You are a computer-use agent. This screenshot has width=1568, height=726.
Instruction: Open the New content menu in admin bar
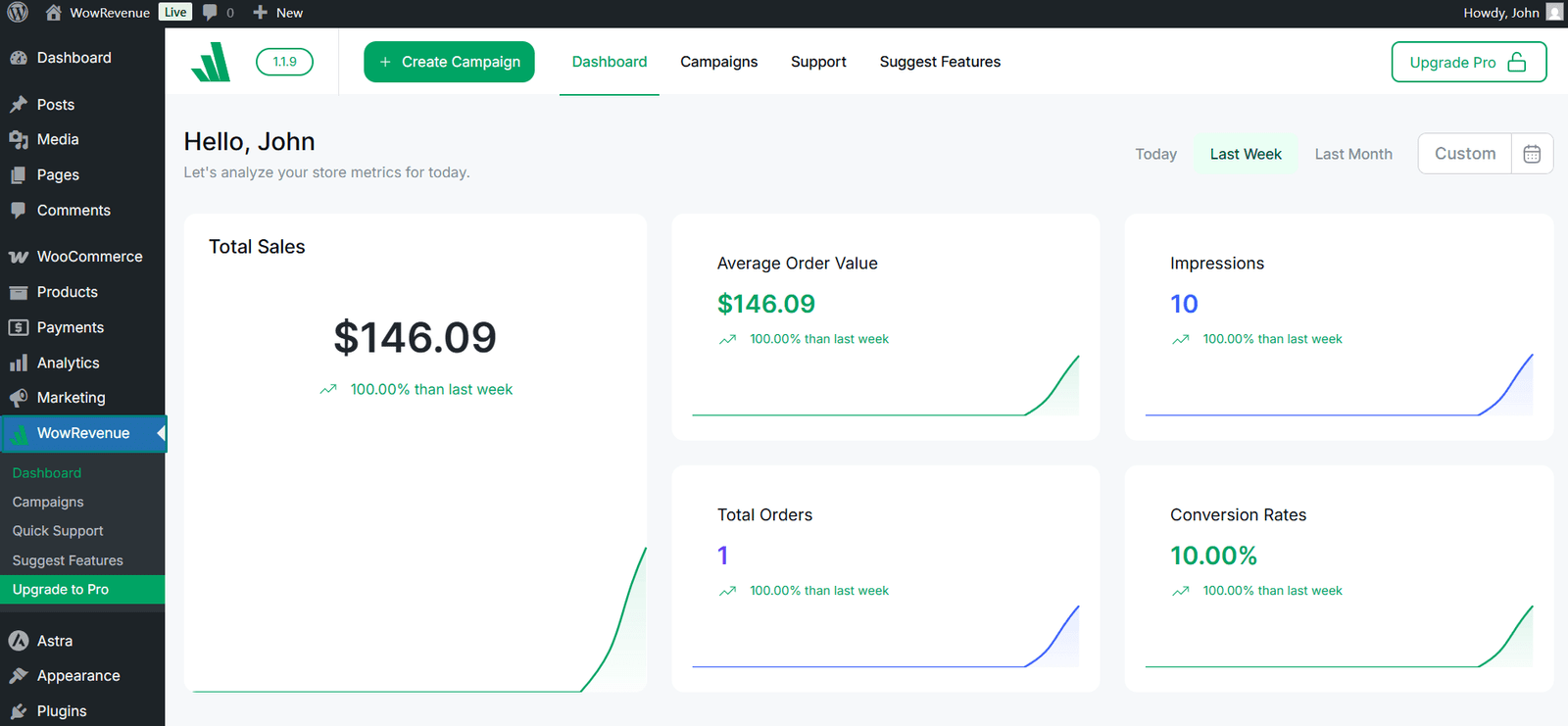tap(278, 13)
